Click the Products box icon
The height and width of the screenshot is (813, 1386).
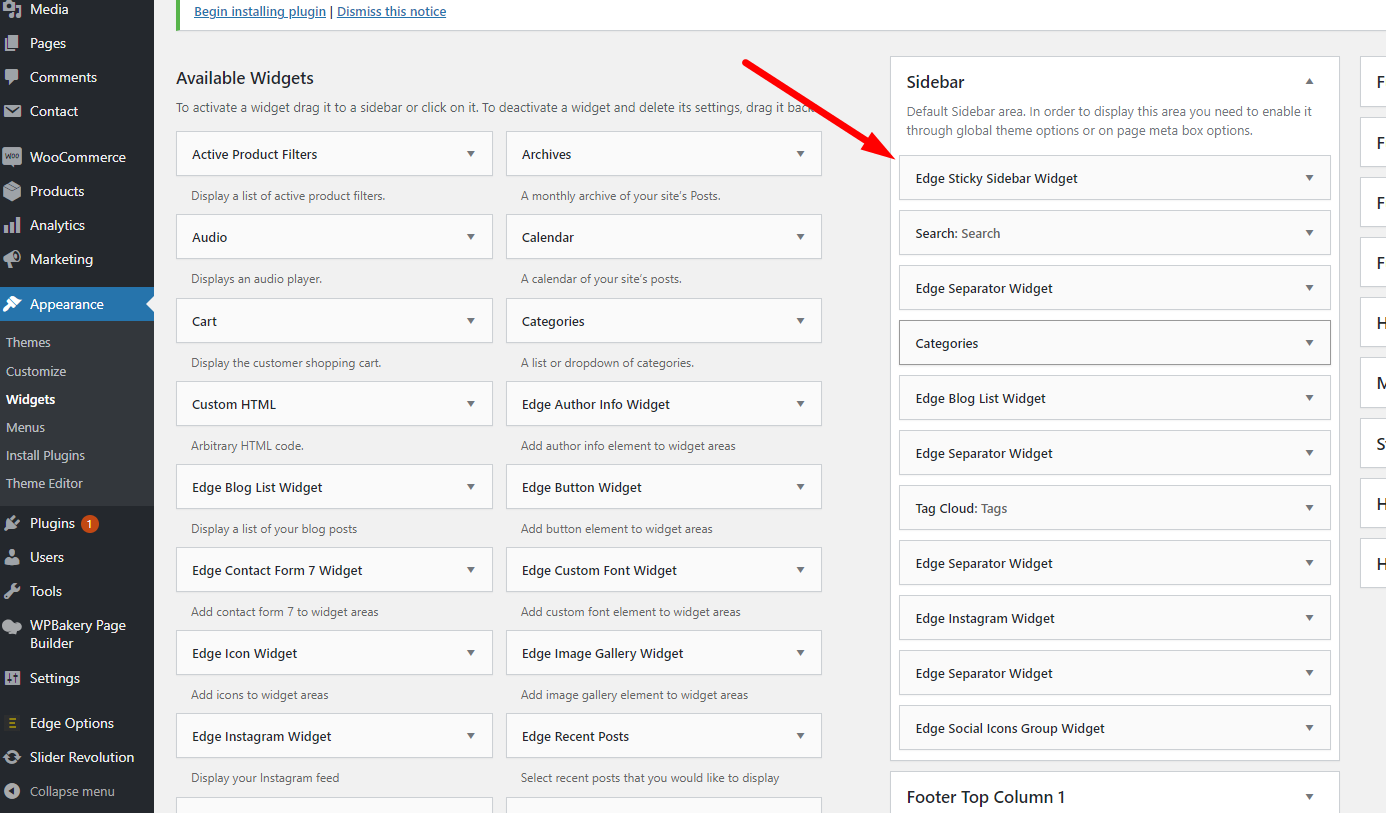tap(12, 191)
